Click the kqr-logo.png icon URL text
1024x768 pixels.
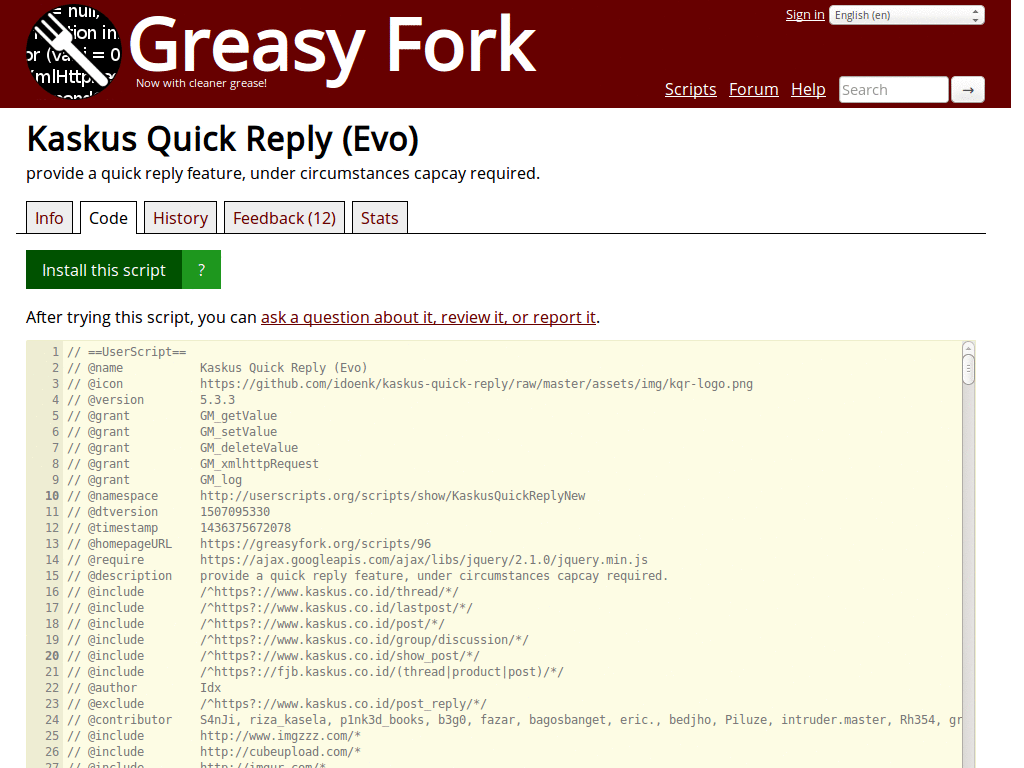476,384
